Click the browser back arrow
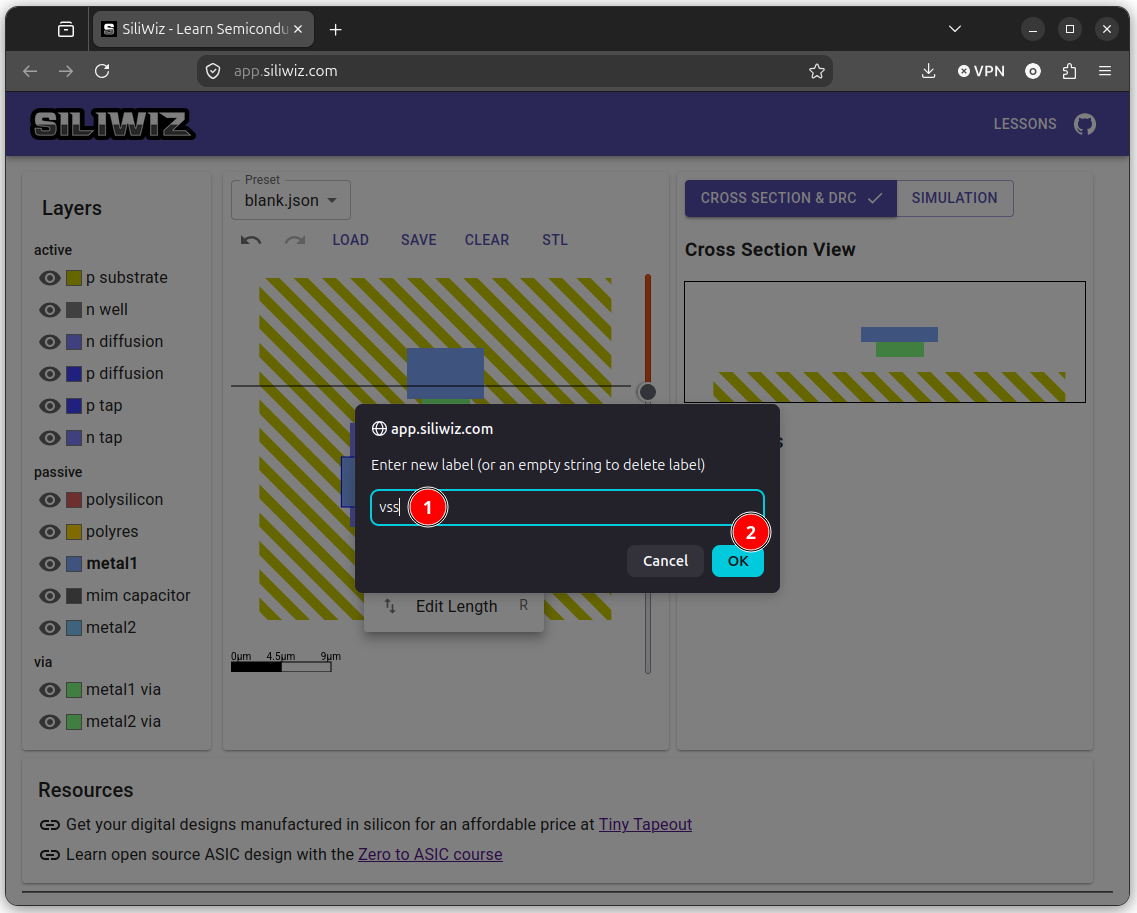Image resolution: width=1137 pixels, height=913 pixels. point(30,71)
